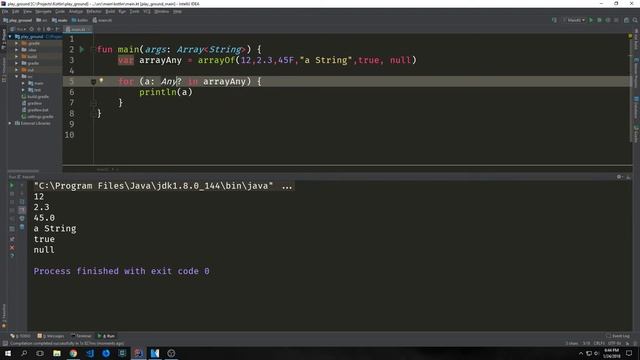Expand External Libraries node
This screenshot has width=640, height=360.
click(x=10, y=123)
